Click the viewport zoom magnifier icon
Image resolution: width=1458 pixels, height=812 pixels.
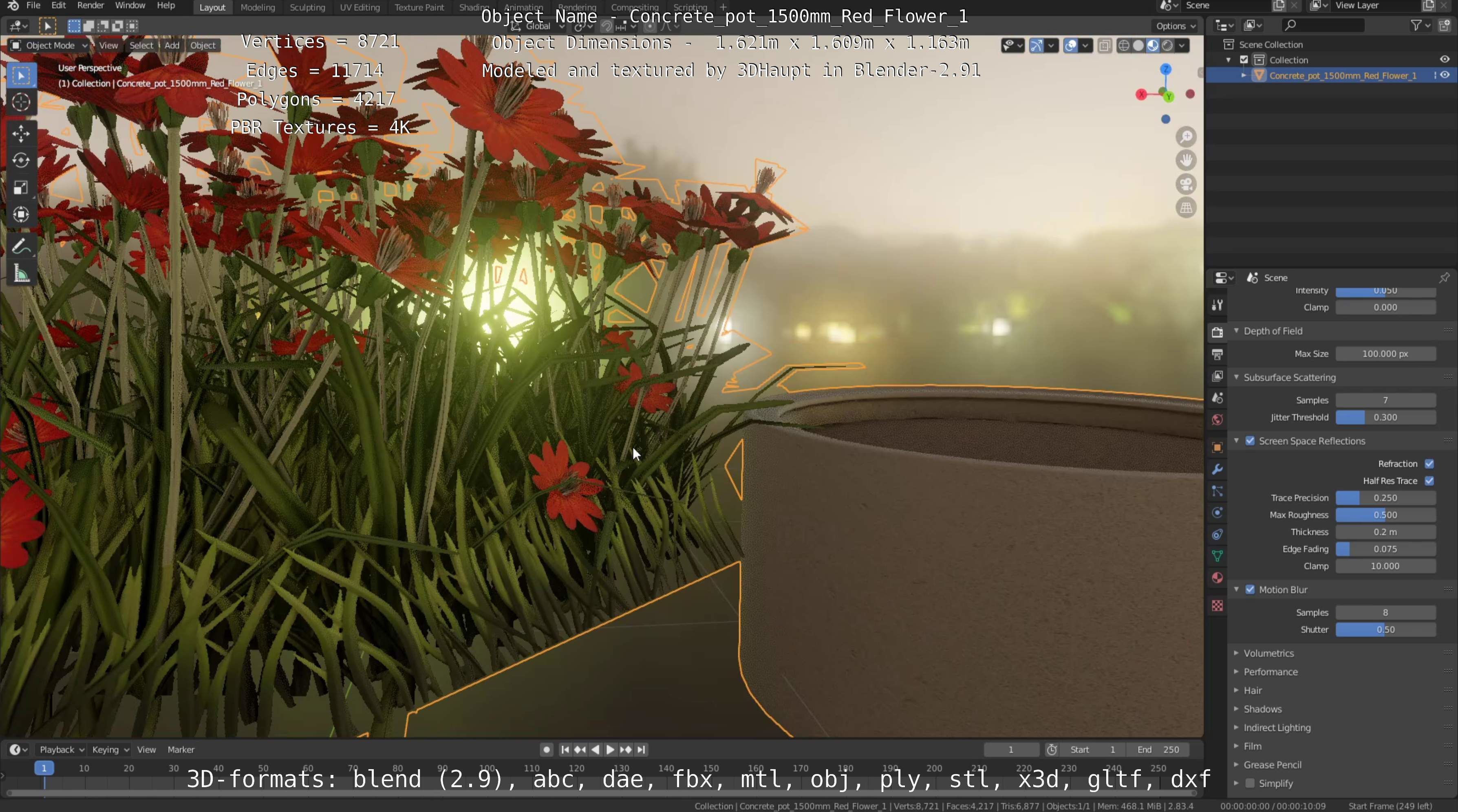coord(1186,137)
